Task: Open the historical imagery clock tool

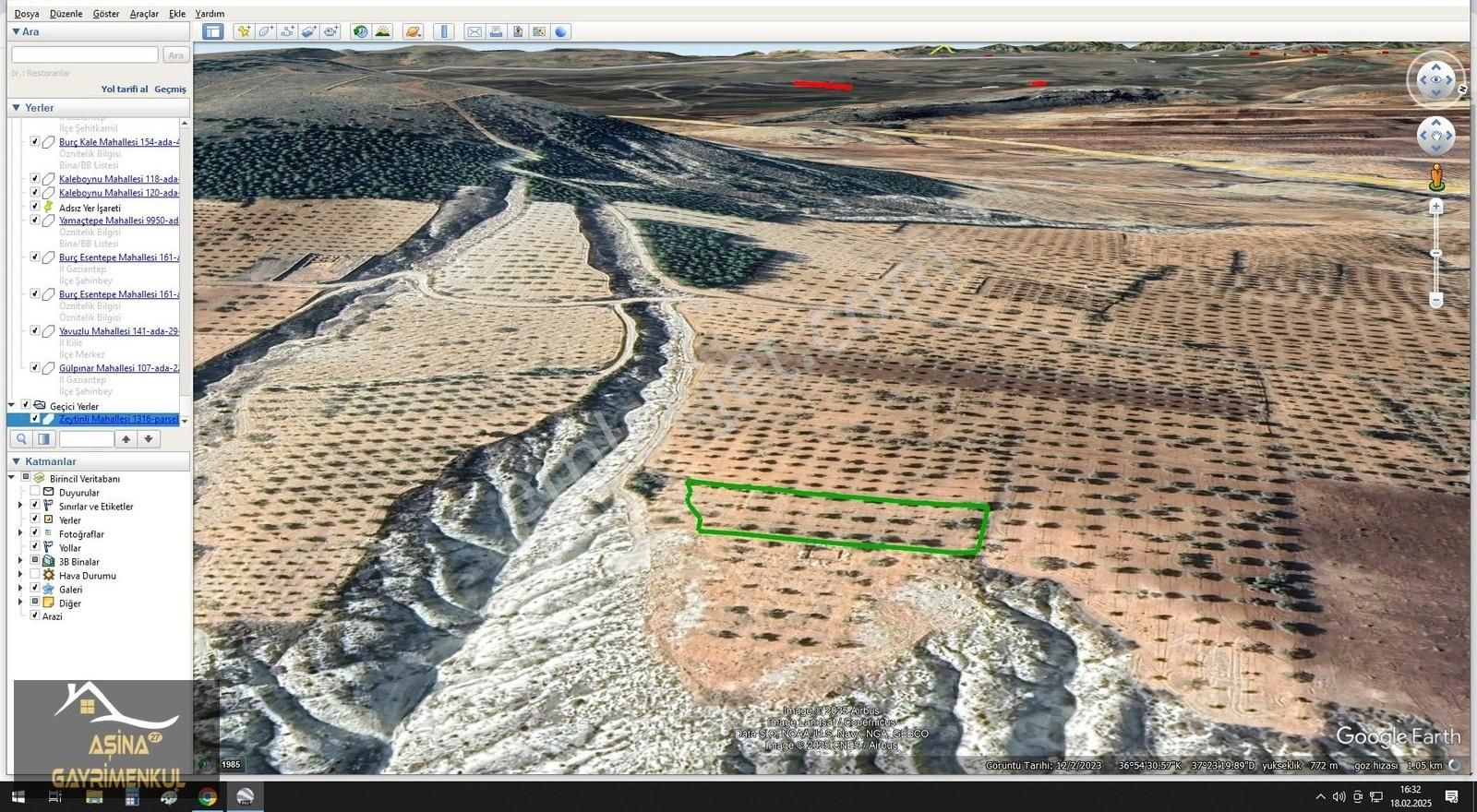Action: [360, 31]
